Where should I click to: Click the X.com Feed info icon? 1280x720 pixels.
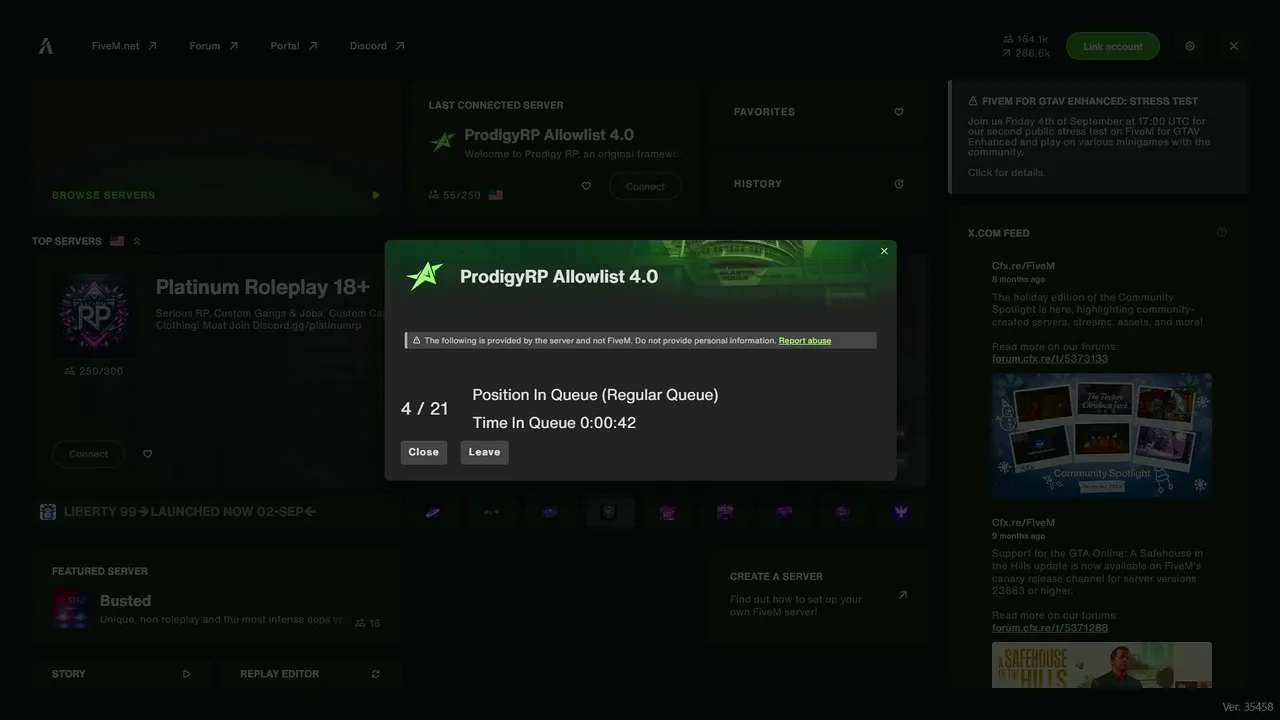[1221, 233]
